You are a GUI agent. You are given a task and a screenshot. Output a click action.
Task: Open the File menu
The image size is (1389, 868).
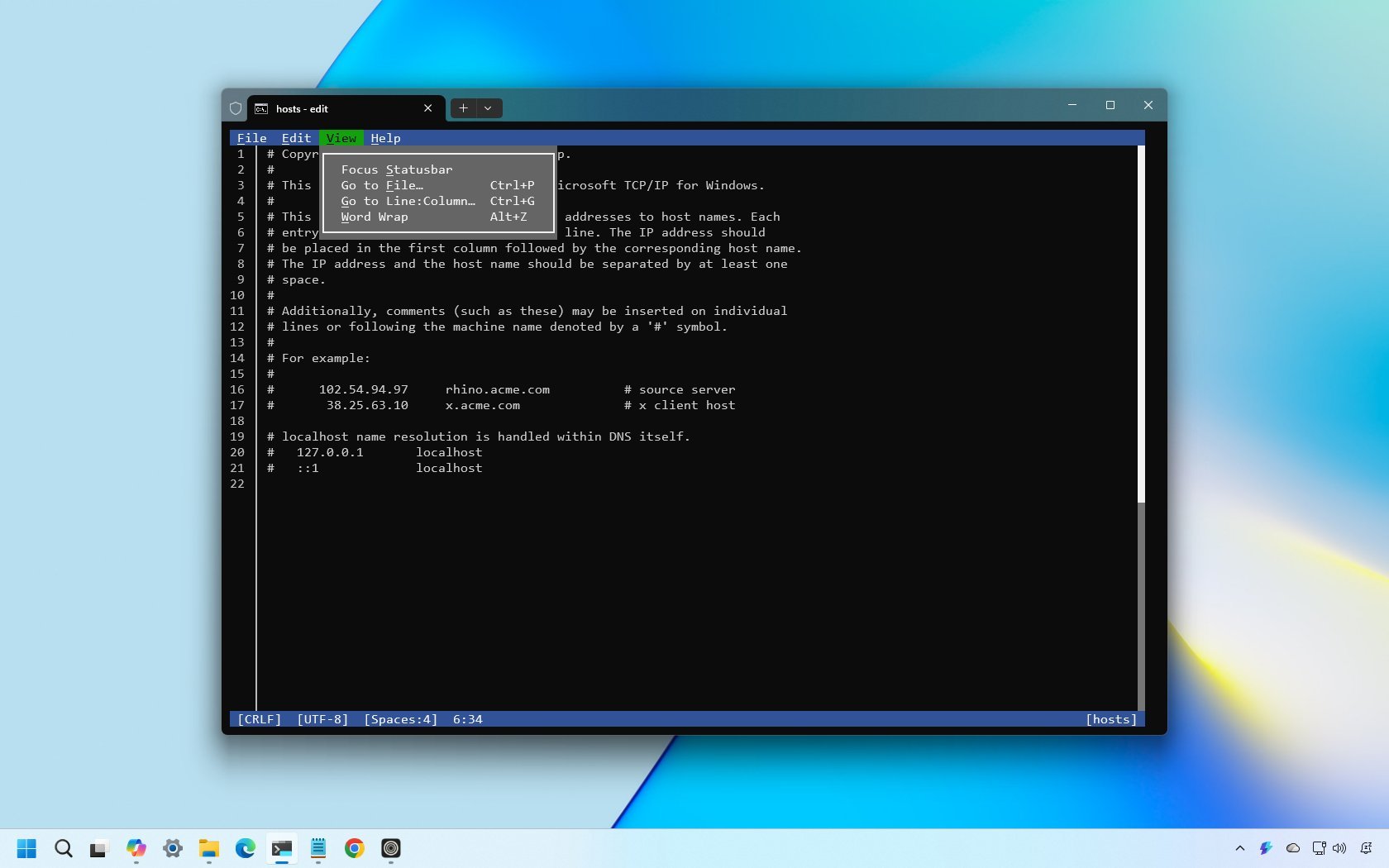[251, 138]
